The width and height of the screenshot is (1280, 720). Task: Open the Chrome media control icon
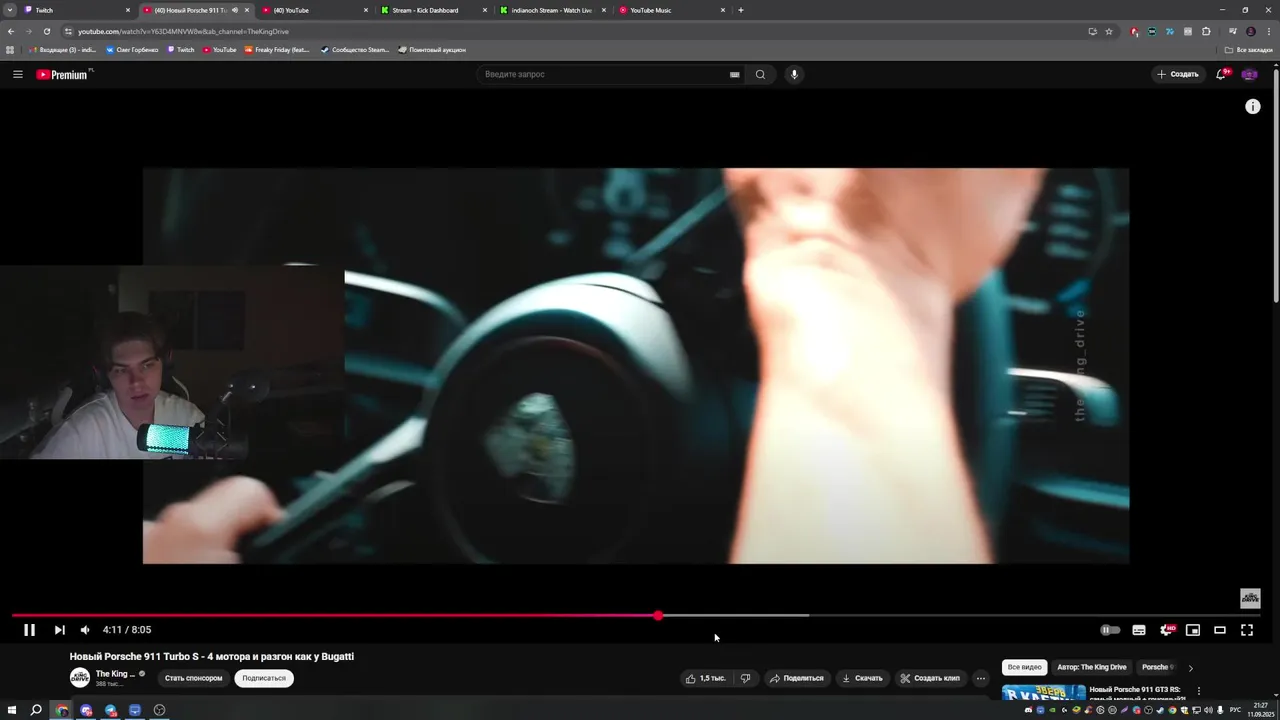[1233, 31]
